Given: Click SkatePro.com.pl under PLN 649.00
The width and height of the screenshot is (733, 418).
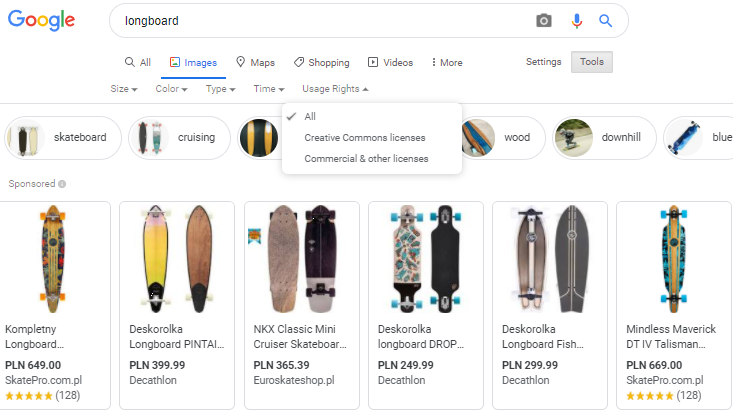Looking at the screenshot, I should click(43, 381).
